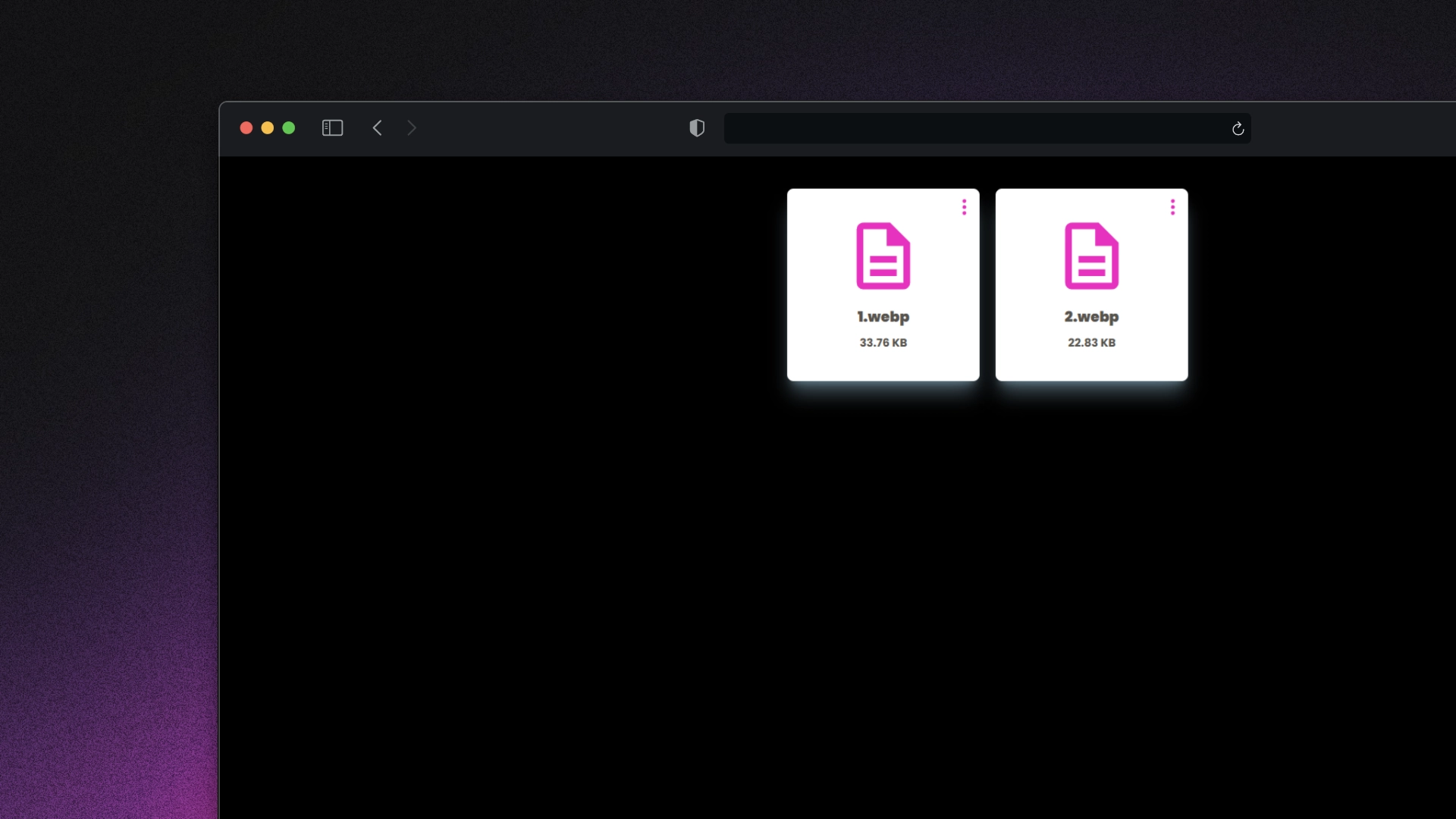Click the pink document icon on 2.webp card

[1092, 256]
